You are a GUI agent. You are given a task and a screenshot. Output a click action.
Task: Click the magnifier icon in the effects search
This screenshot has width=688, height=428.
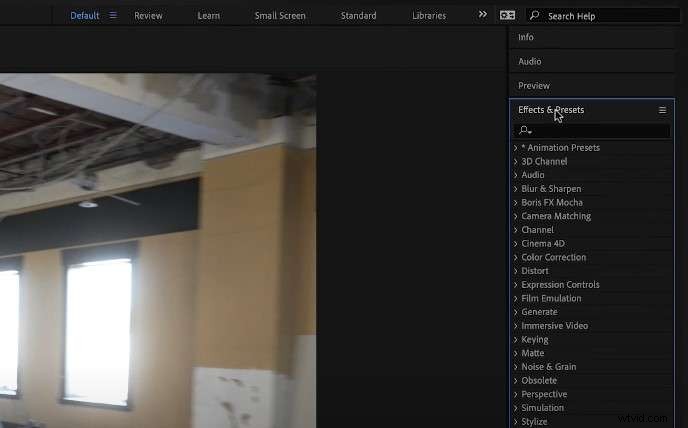point(524,131)
